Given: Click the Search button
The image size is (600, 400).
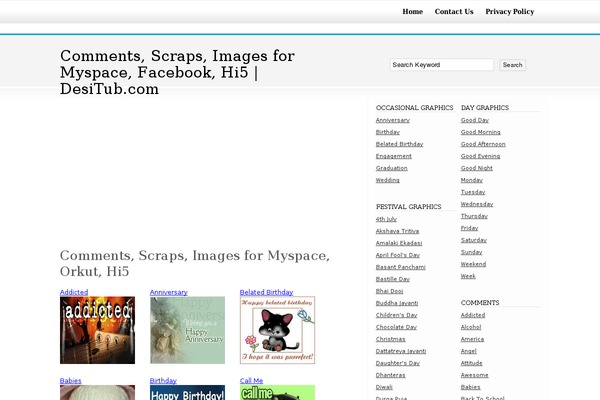Looking at the screenshot, I should pyautogui.click(x=512, y=65).
